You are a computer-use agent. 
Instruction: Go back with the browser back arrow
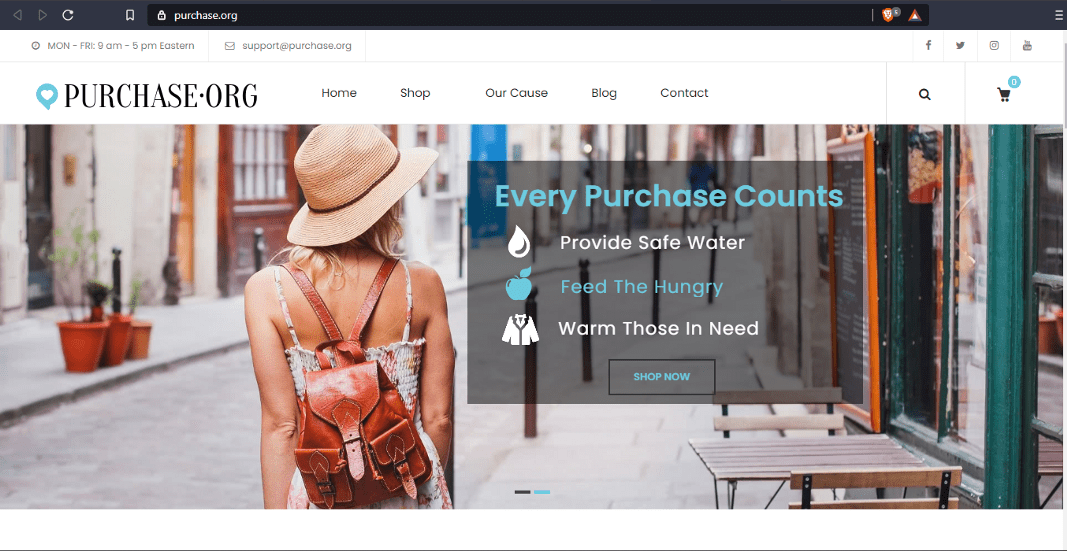click(18, 15)
